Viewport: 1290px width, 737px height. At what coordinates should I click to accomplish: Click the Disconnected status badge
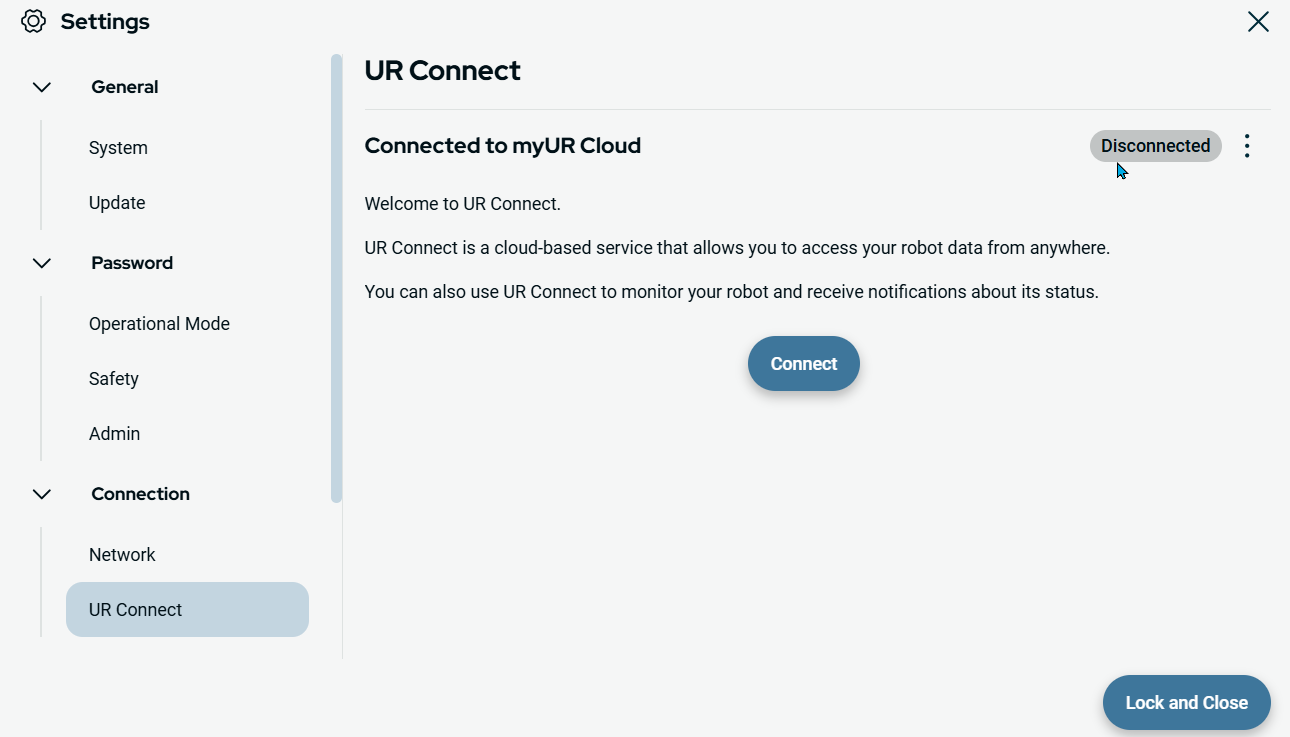point(1155,146)
